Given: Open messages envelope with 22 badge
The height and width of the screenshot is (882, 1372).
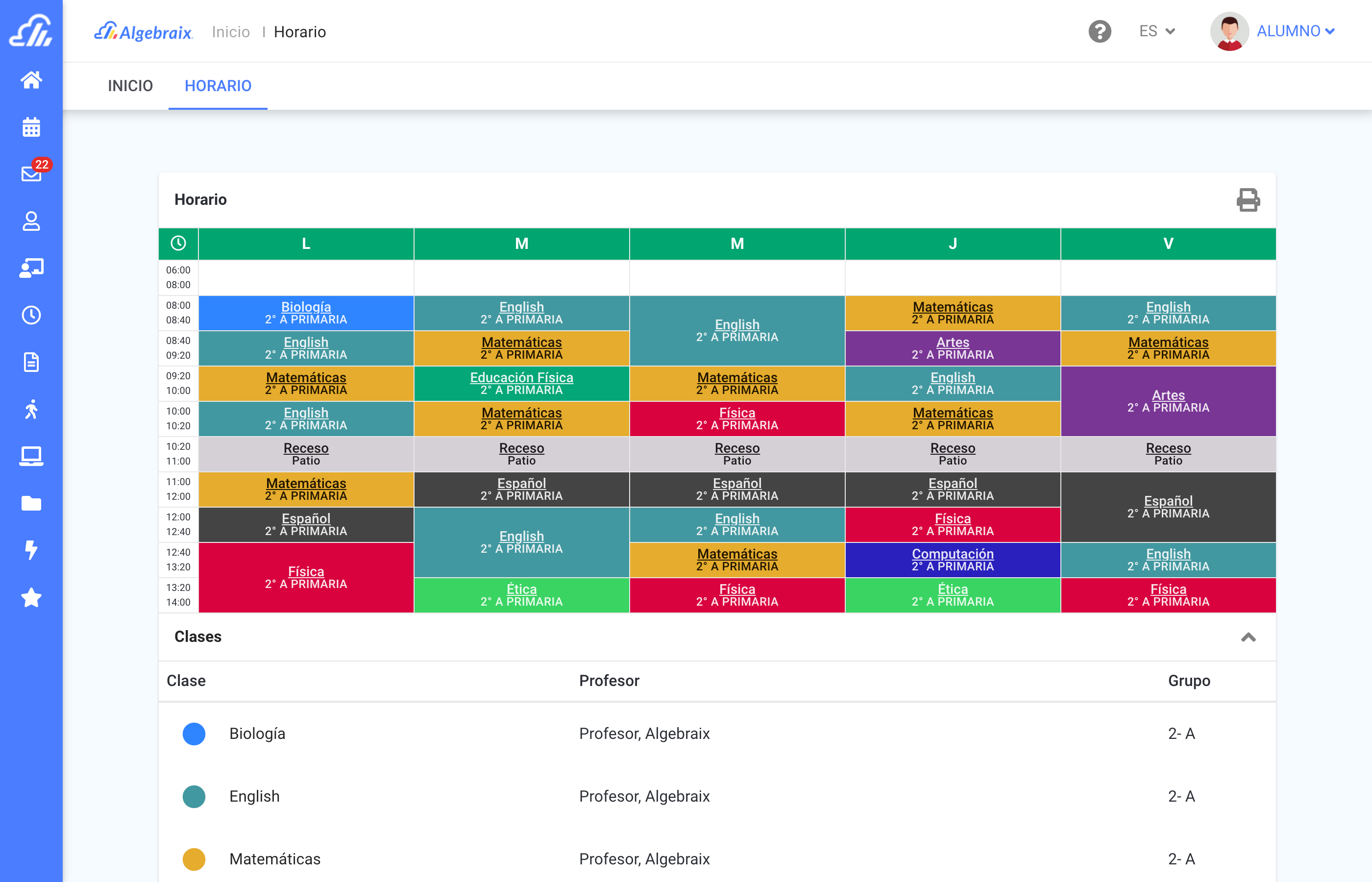Looking at the screenshot, I should [31, 173].
